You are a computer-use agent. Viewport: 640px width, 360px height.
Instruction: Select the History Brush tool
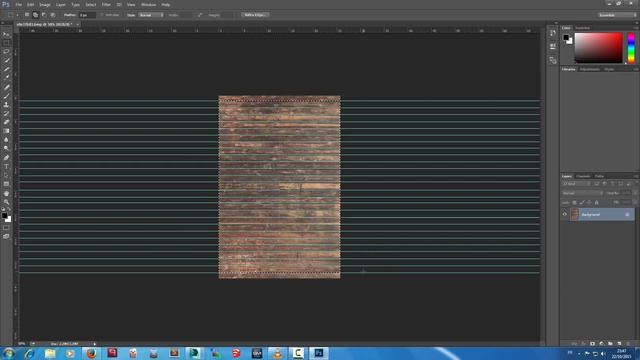click(x=6, y=113)
